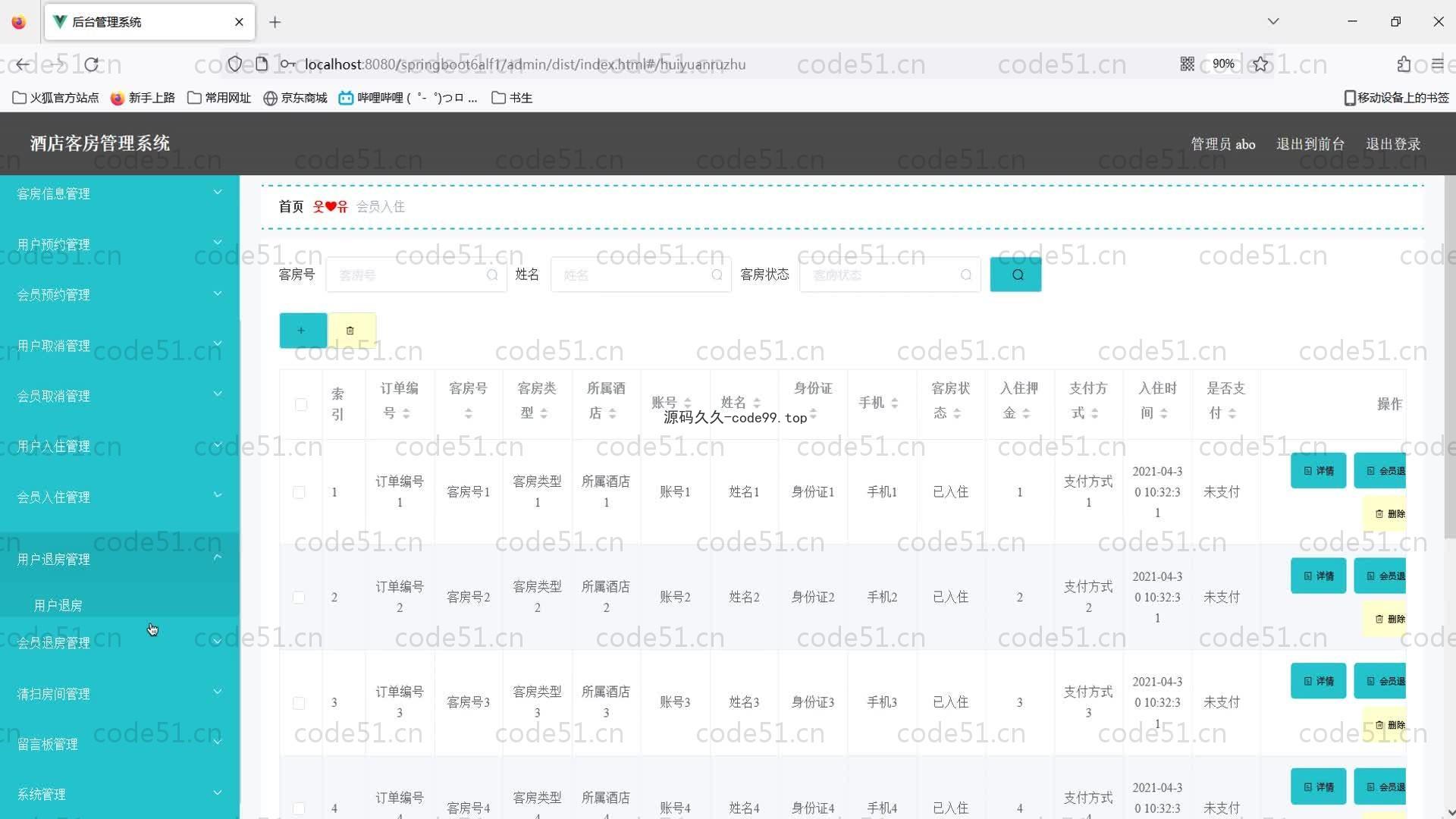The height and width of the screenshot is (819, 1456).
Task: Click the browser address bar URL
Action: click(525, 64)
